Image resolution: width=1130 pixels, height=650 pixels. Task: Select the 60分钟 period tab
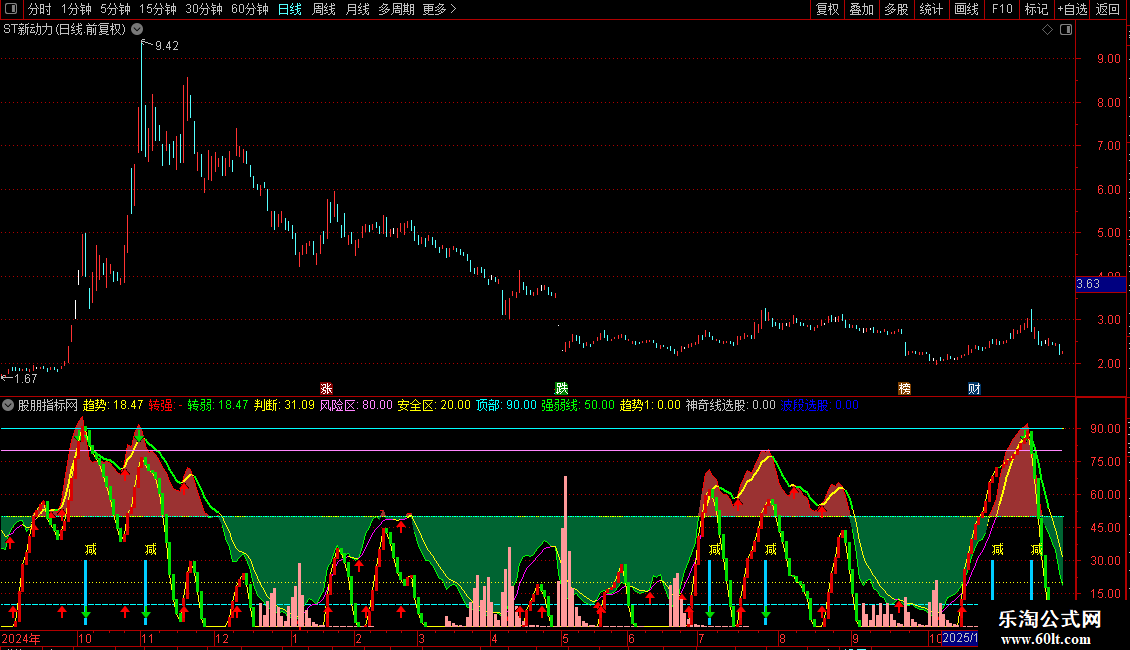pyautogui.click(x=250, y=9)
